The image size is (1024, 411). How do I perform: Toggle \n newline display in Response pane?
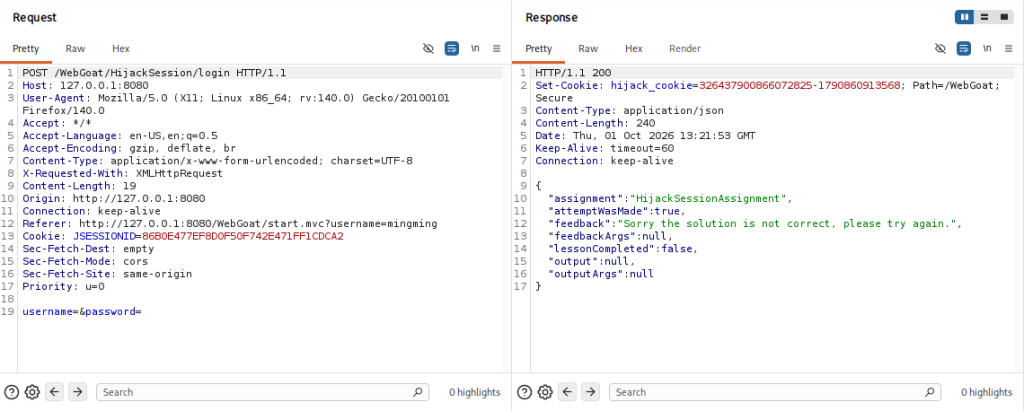(987, 48)
